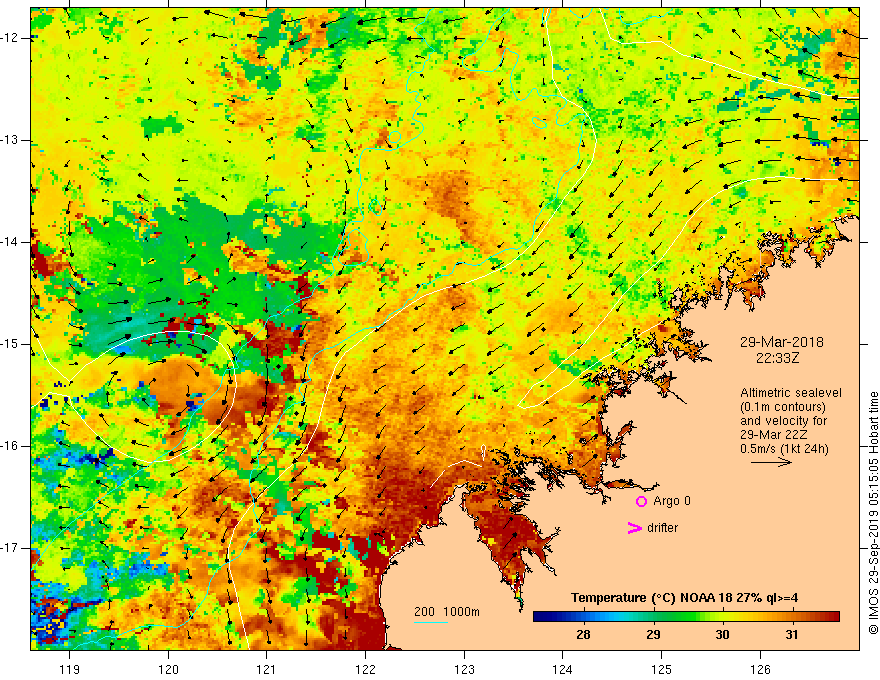The height and width of the screenshot is (680, 880).
Task: Click the 0.5m/s (1kt 24h) label
Action: pos(784,449)
